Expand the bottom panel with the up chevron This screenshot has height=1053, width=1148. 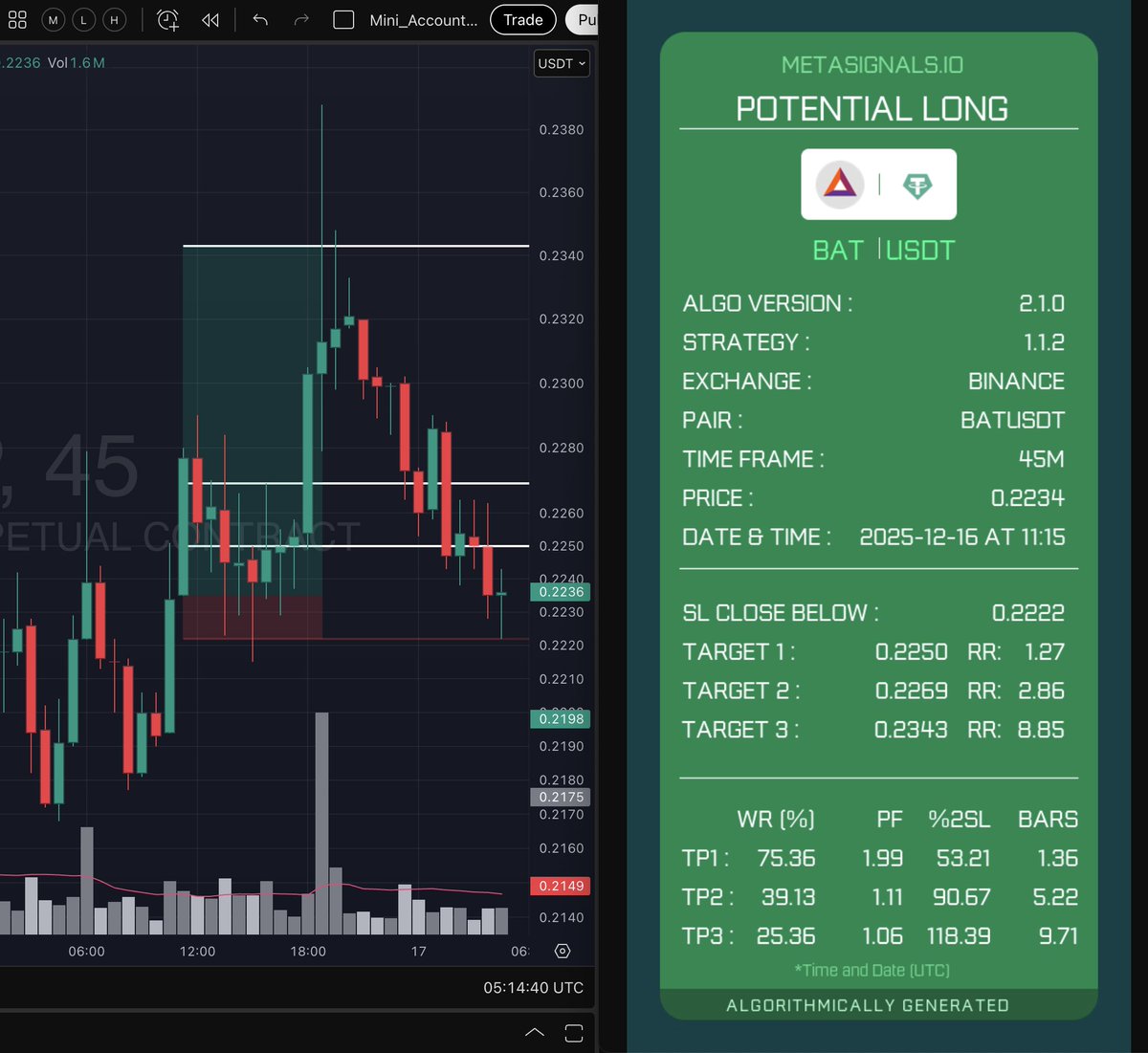click(x=535, y=1032)
